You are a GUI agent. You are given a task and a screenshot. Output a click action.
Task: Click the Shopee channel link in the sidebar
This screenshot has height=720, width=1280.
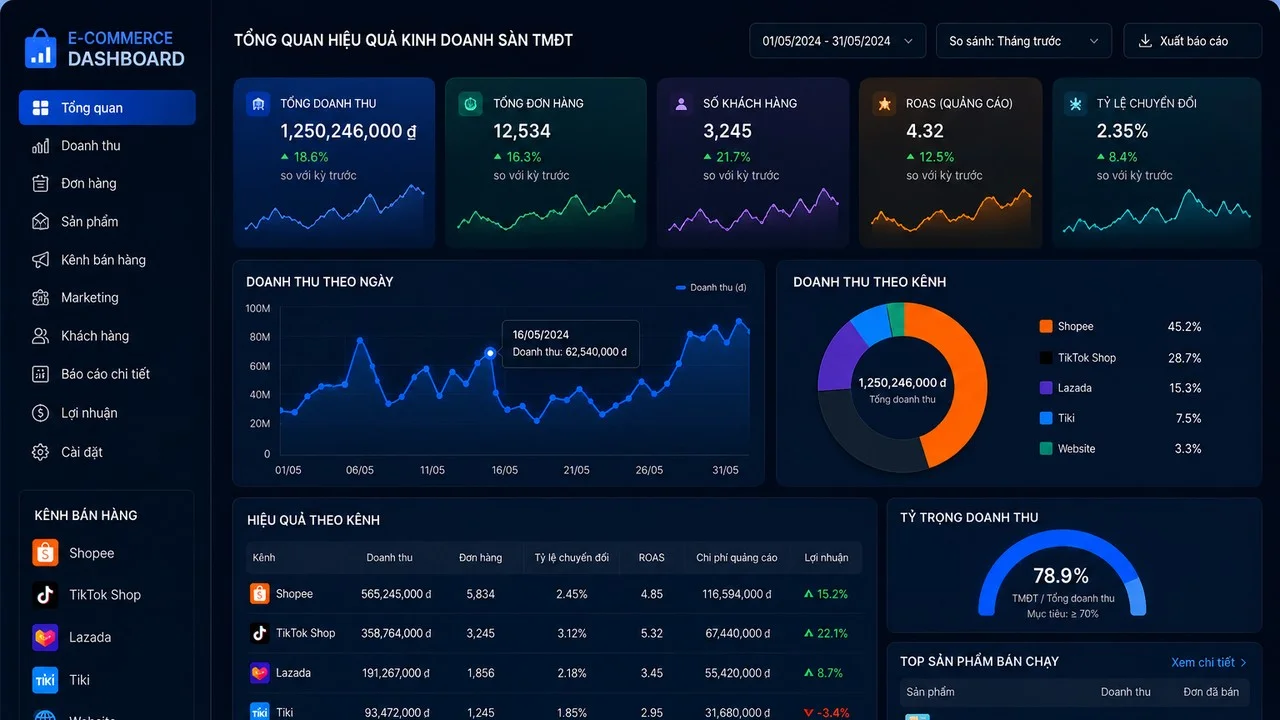74,553
